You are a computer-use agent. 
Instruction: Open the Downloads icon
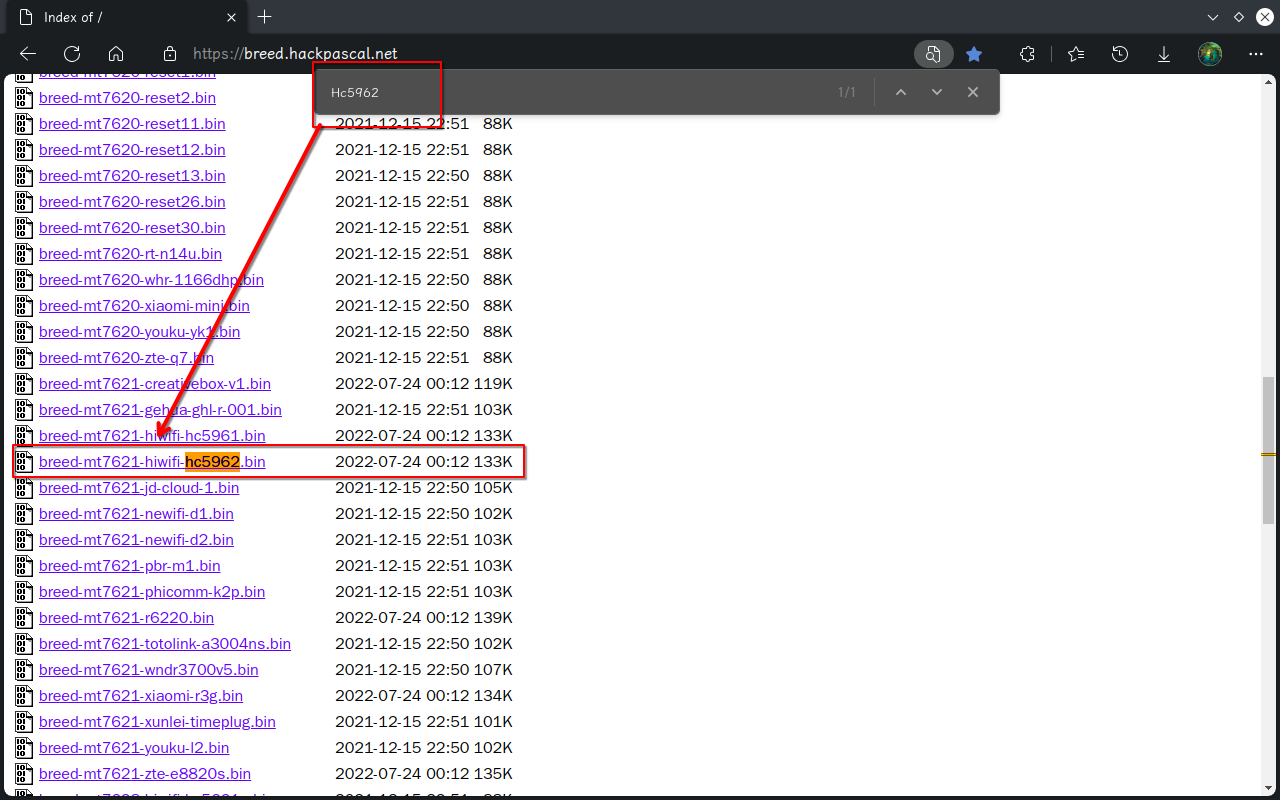(1164, 54)
